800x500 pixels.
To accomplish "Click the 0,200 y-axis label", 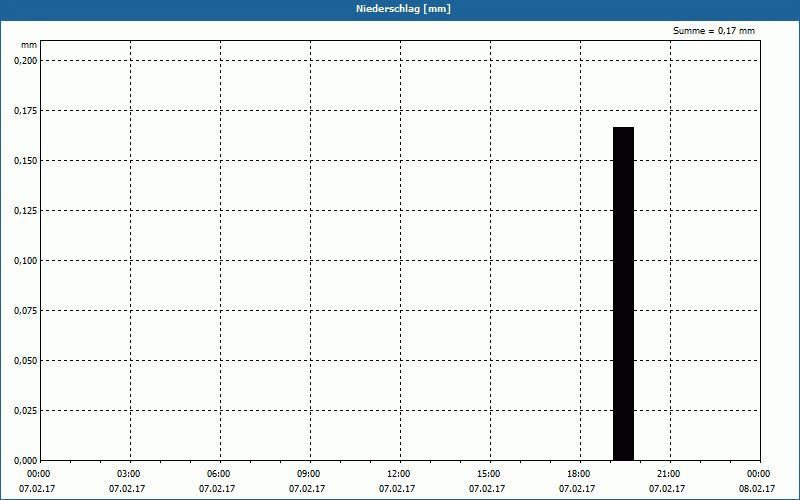I will tap(26, 61).
